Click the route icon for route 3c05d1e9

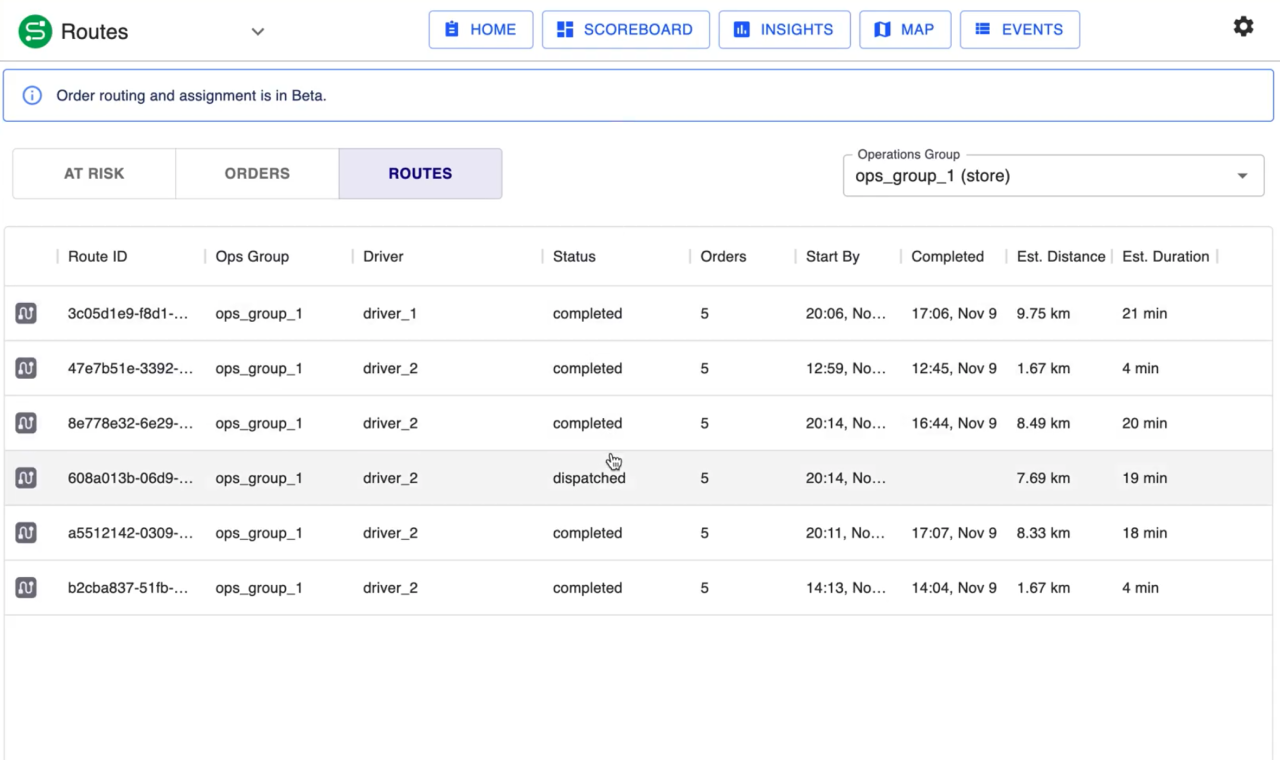(26, 313)
